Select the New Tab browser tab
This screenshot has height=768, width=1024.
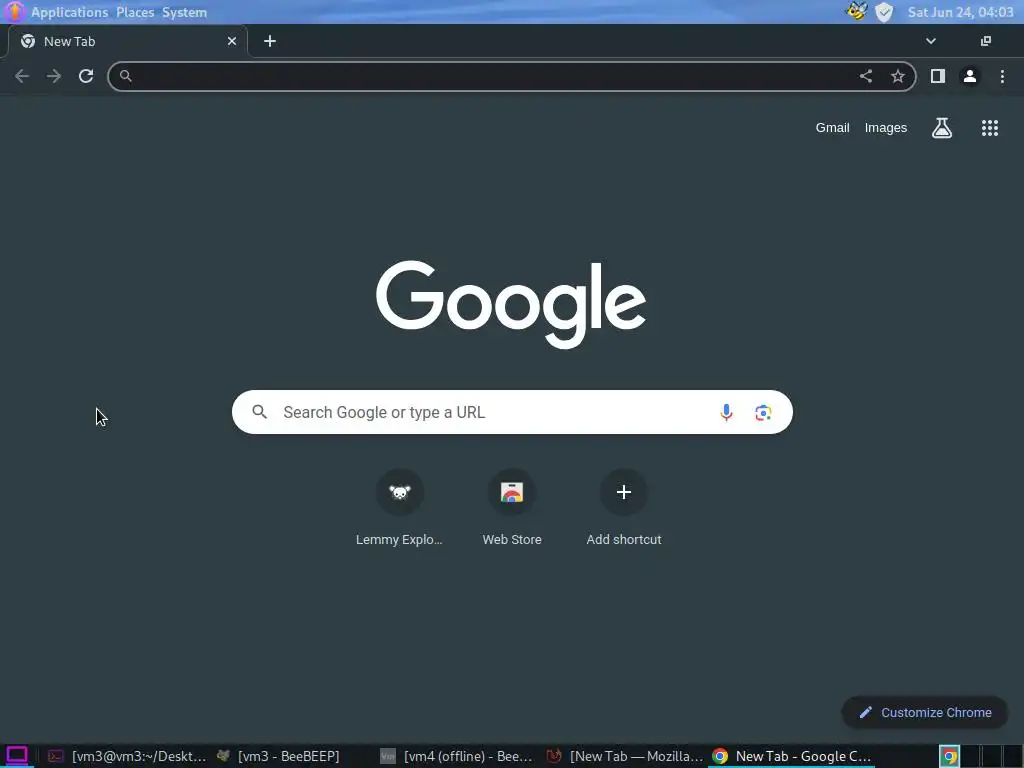pyautogui.click(x=128, y=41)
